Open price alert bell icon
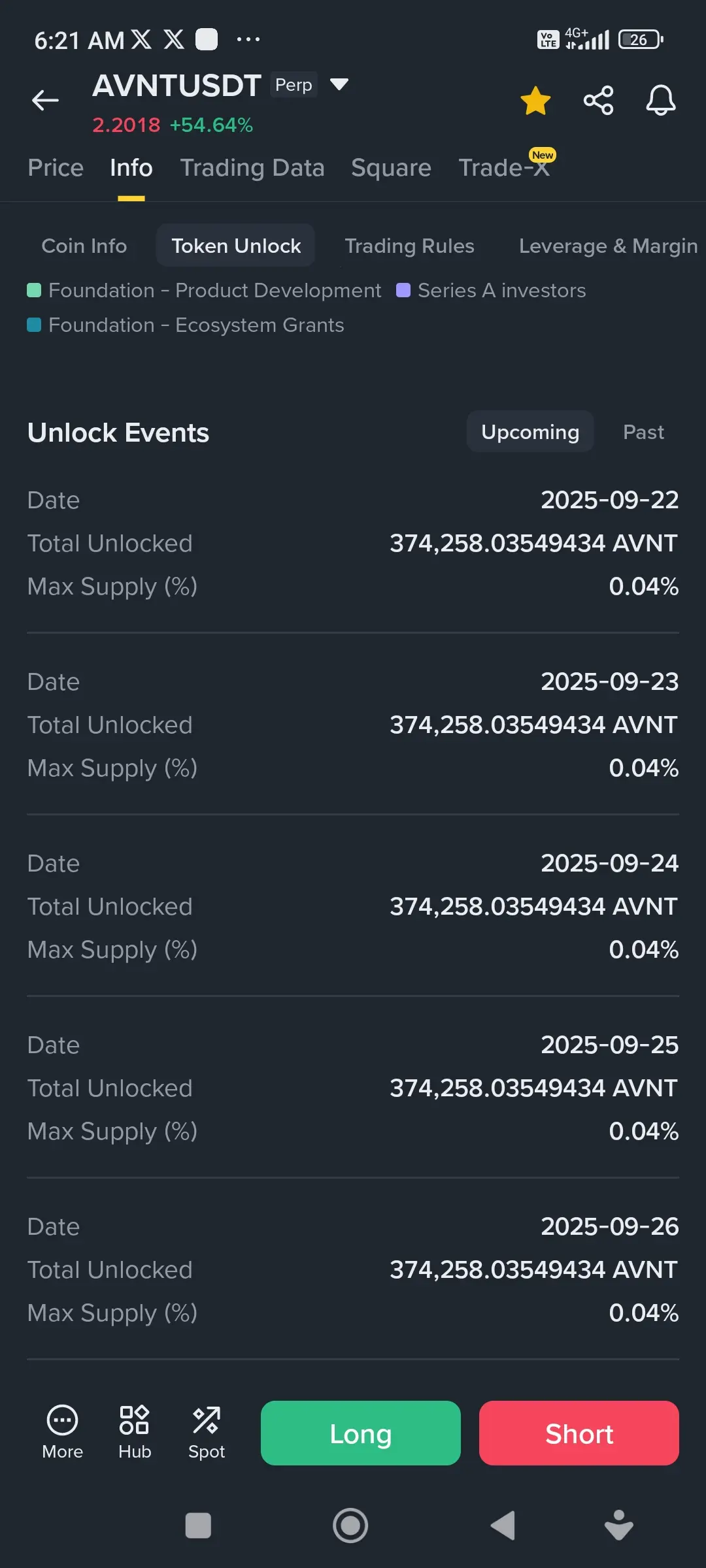Viewport: 706px width, 1568px height. pyautogui.click(x=660, y=101)
